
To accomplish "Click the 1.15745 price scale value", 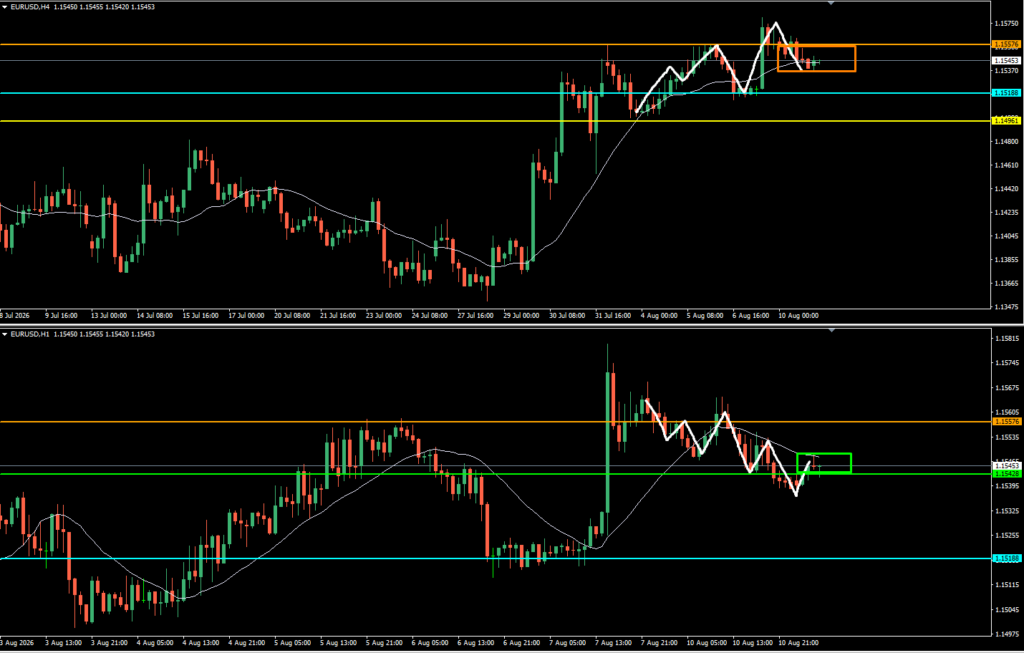I will [x=1006, y=362].
